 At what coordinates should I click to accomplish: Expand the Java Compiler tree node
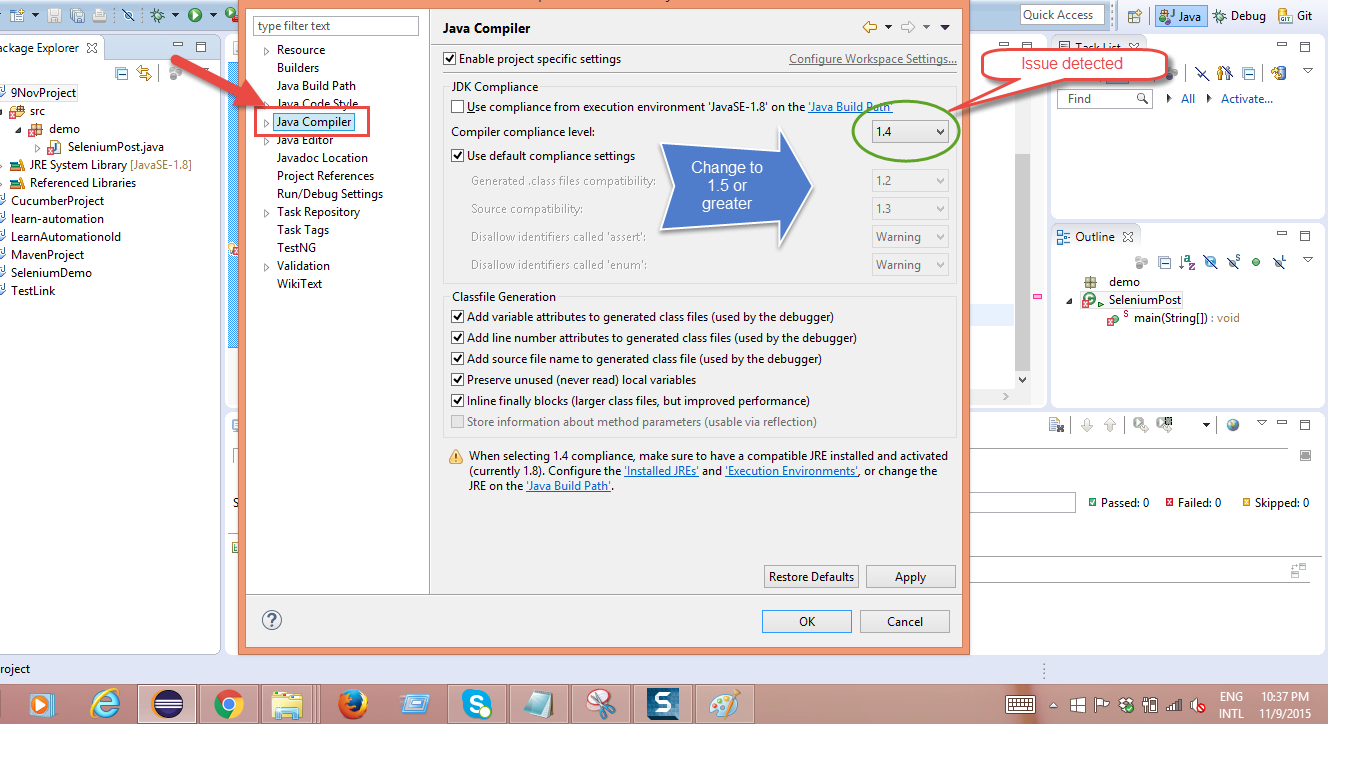(266, 123)
